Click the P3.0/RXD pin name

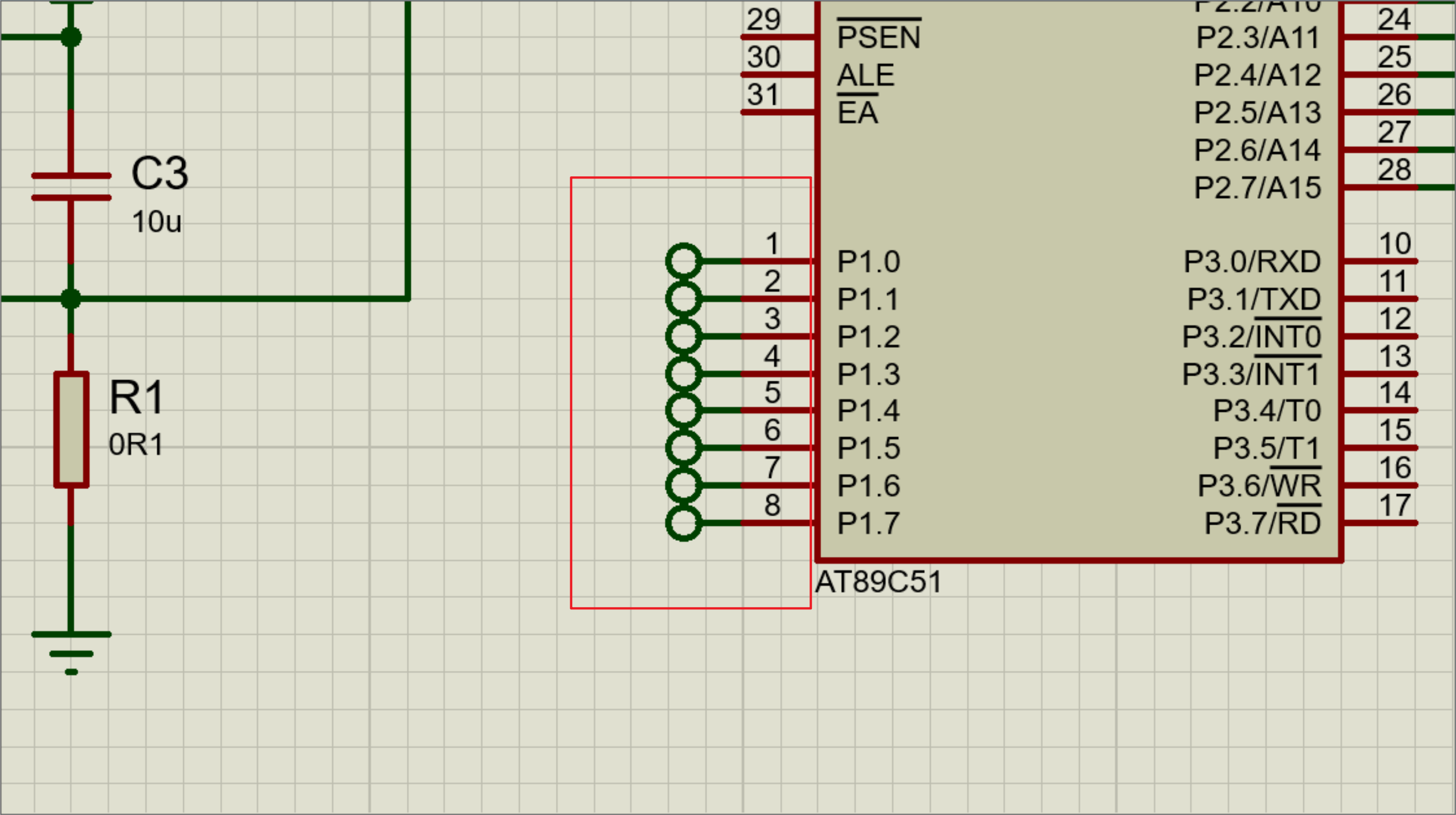click(x=1251, y=261)
